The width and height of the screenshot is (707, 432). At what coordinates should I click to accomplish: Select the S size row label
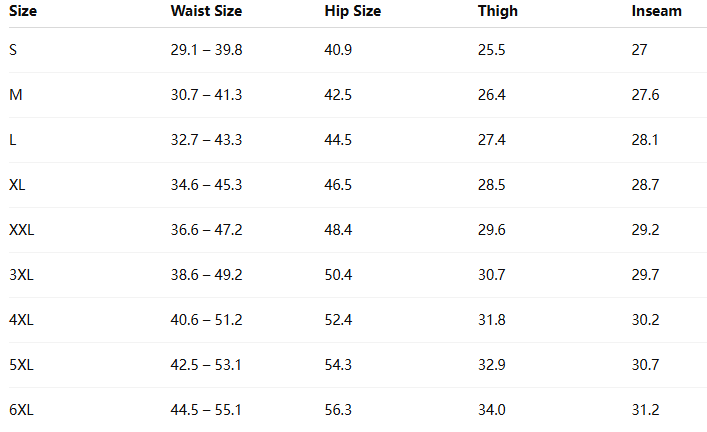coord(13,50)
